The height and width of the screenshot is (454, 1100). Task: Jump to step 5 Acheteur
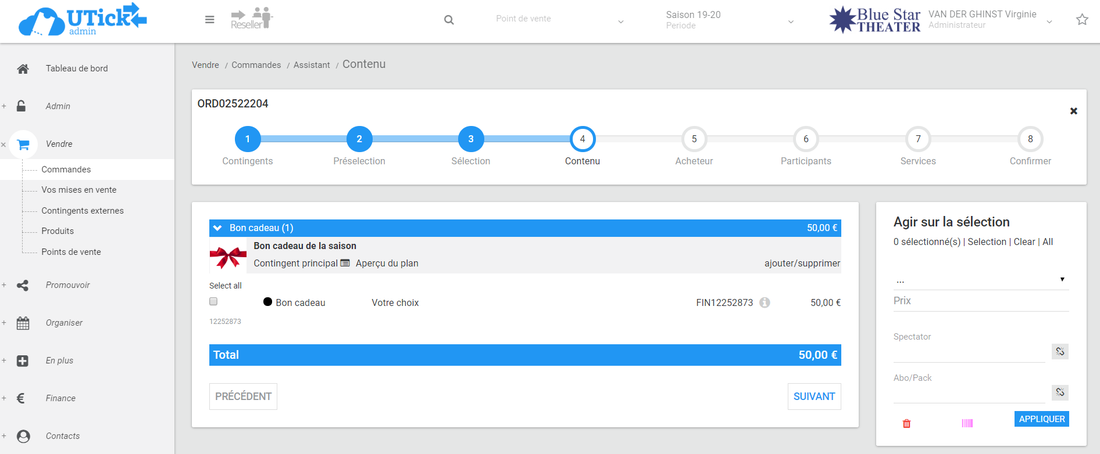694,139
